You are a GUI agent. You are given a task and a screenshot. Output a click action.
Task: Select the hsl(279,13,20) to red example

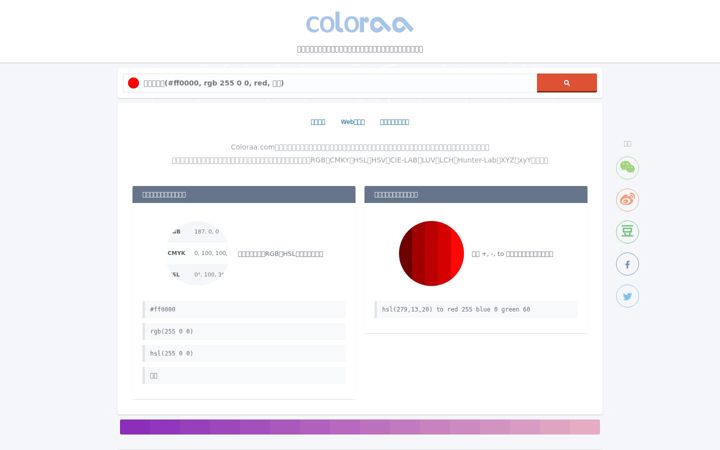pyautogui.click(x=476, y=309)
